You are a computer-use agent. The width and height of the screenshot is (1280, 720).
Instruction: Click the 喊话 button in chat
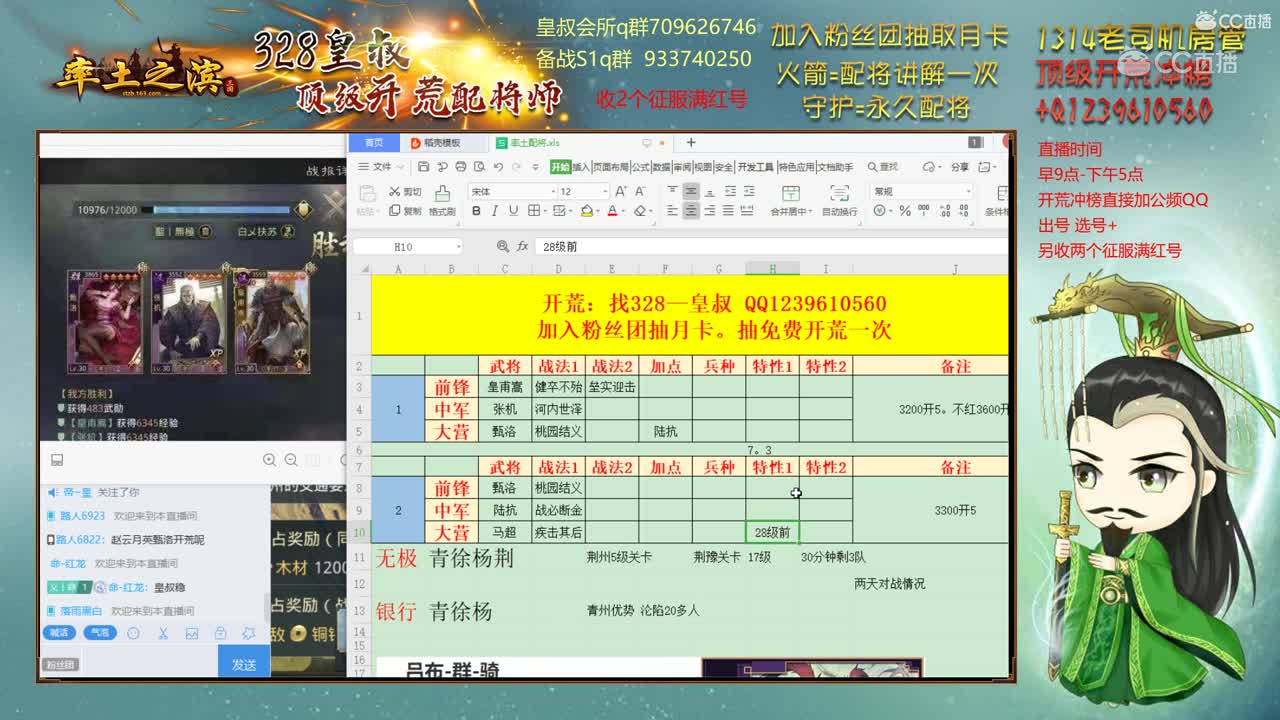coord(60,632)
